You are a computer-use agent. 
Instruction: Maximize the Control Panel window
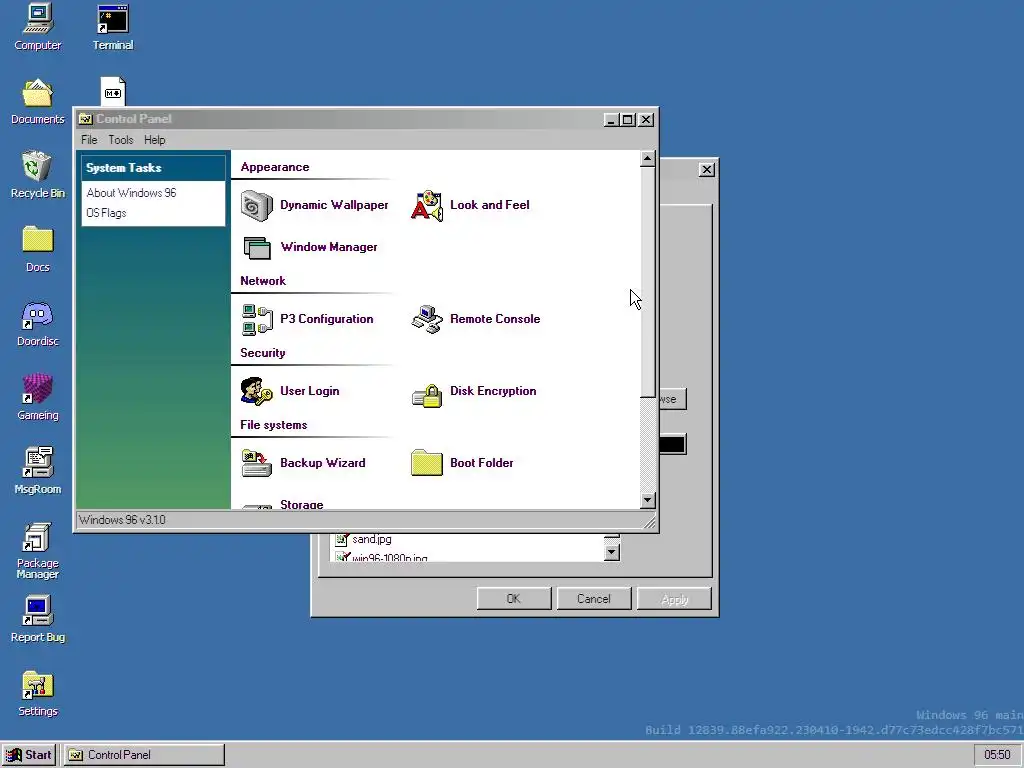click(x=628, y=120)
